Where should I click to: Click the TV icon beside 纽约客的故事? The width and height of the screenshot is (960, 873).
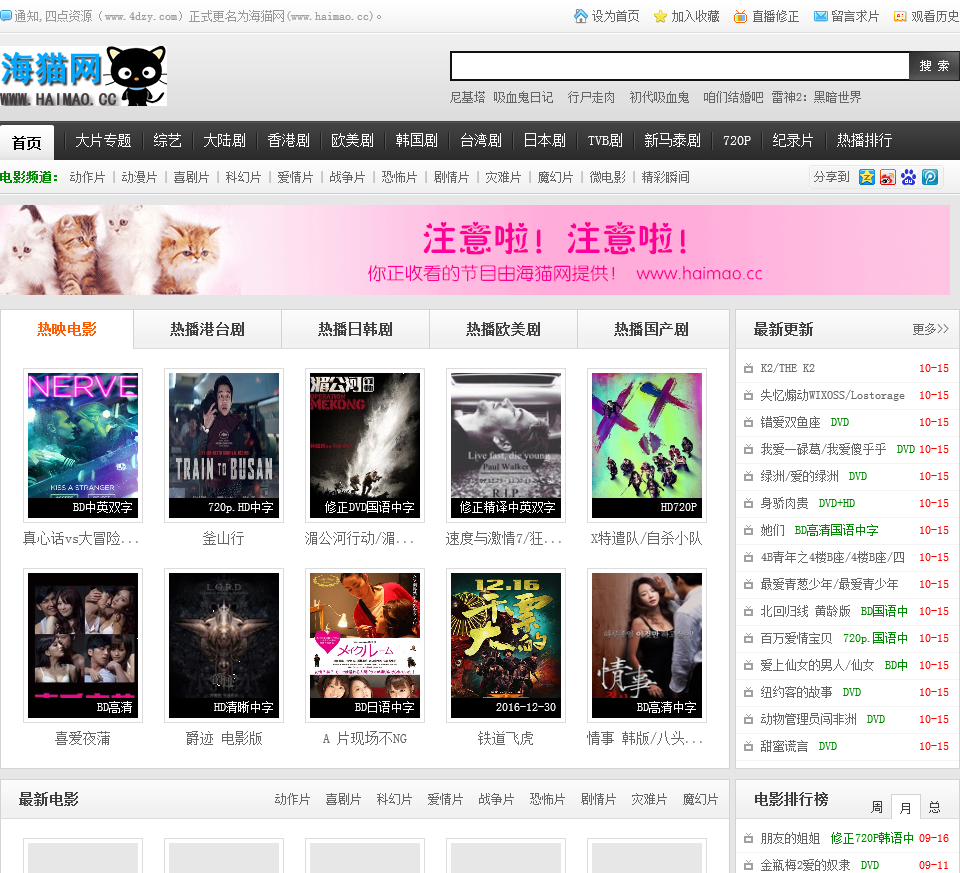pos(748,692)
